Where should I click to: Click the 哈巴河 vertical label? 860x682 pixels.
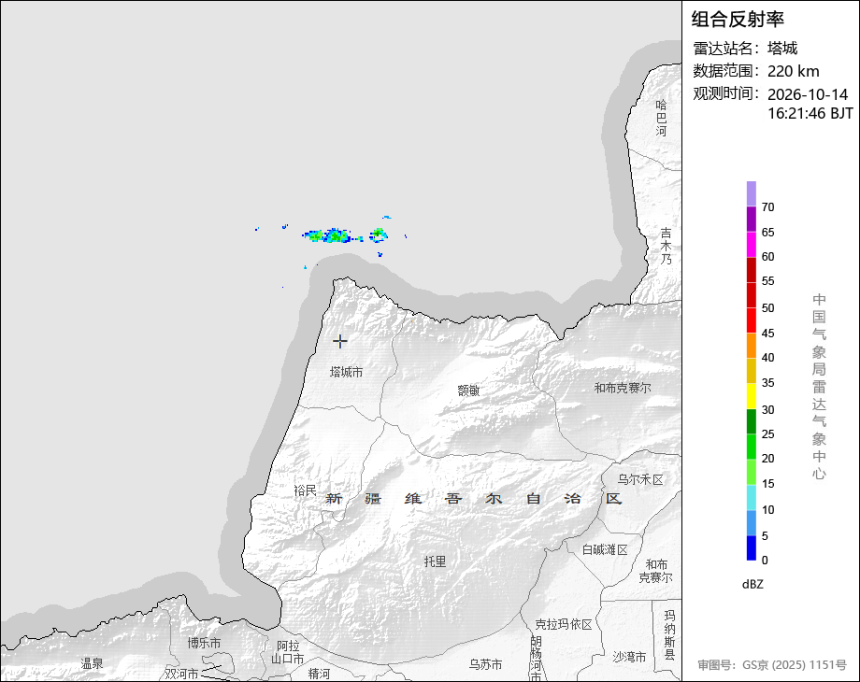point(661,117)
